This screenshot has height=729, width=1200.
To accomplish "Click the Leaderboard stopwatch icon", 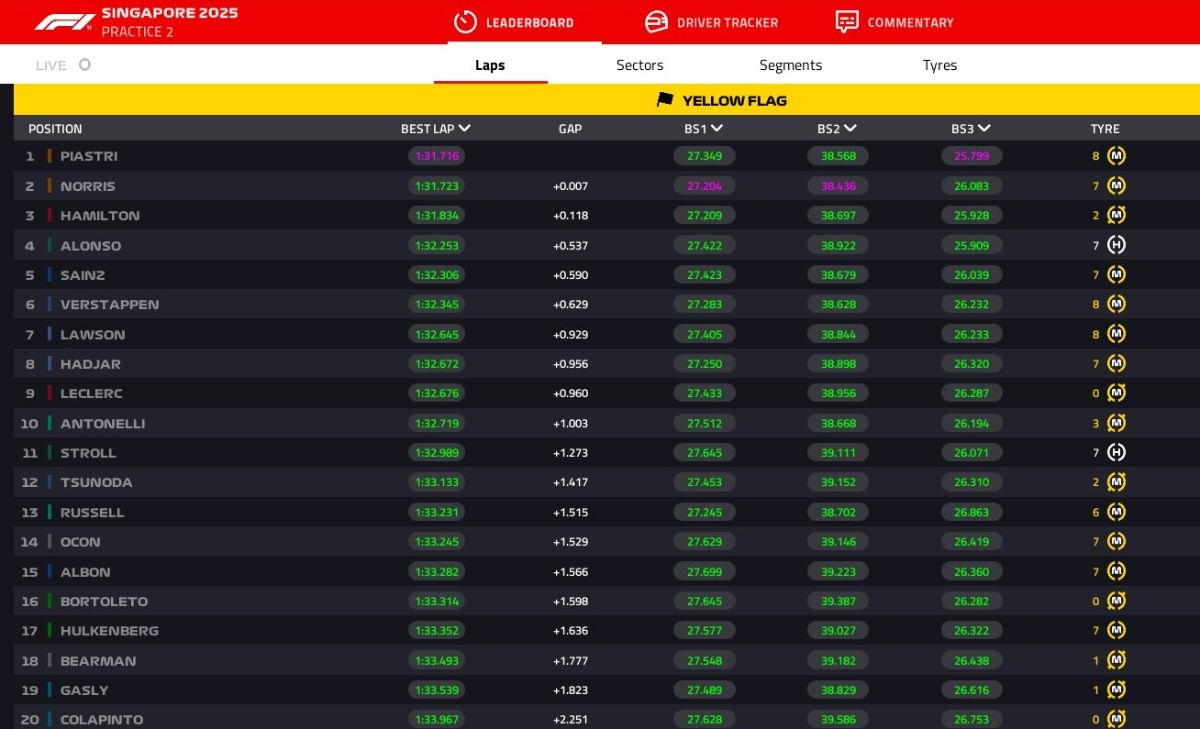I will tap(465, 22).
